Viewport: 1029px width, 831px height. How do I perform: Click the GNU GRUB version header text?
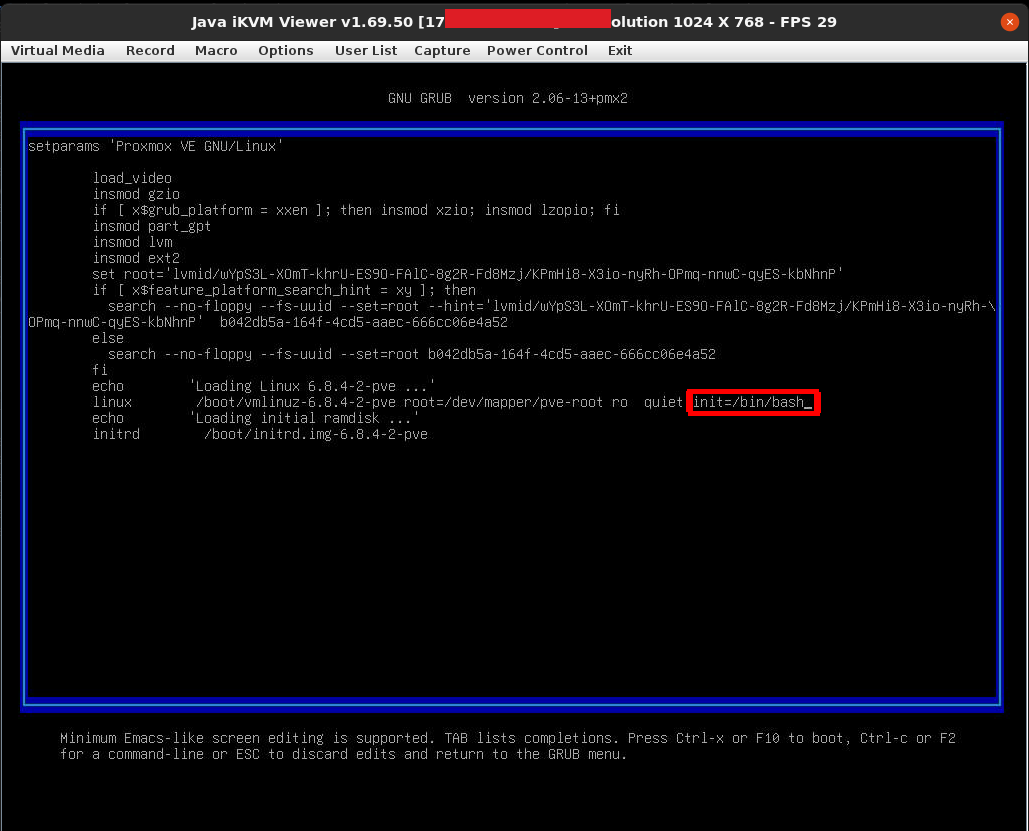[507, 98]
